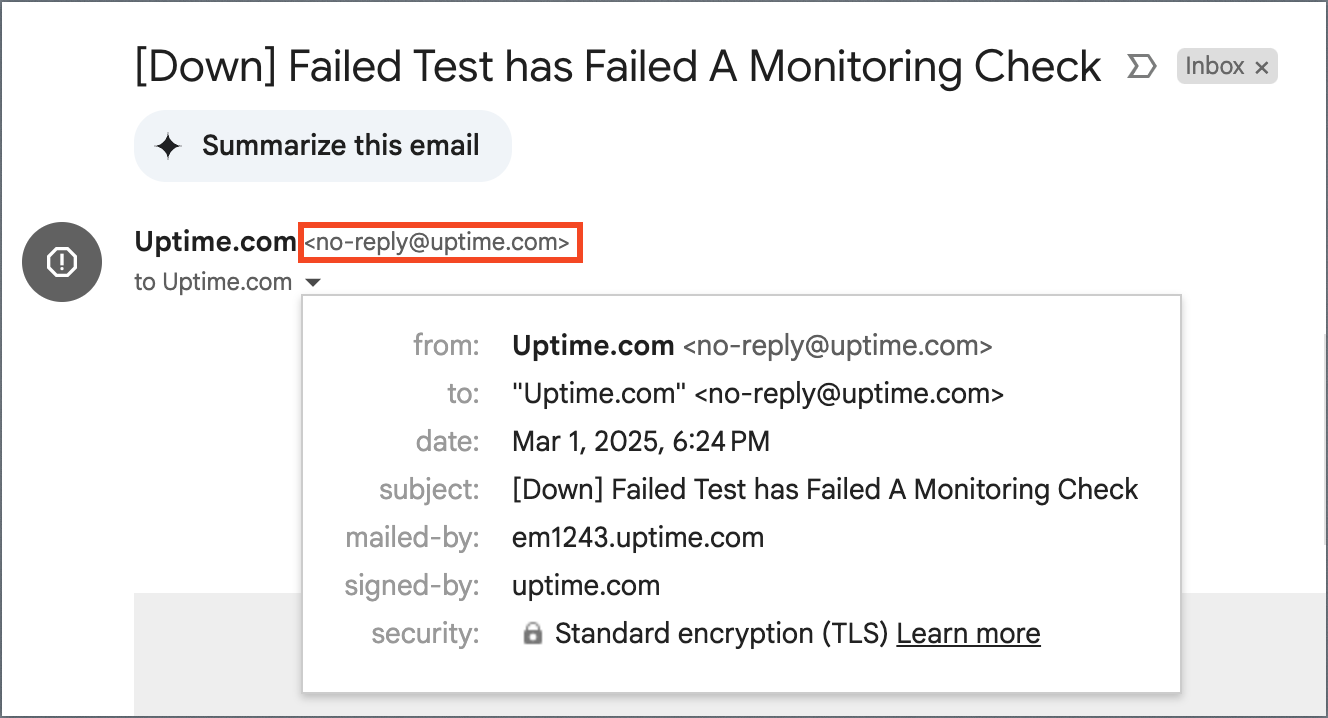
Task: Click the 'to Uptime.com' recipient line
Action: (213, 282)
